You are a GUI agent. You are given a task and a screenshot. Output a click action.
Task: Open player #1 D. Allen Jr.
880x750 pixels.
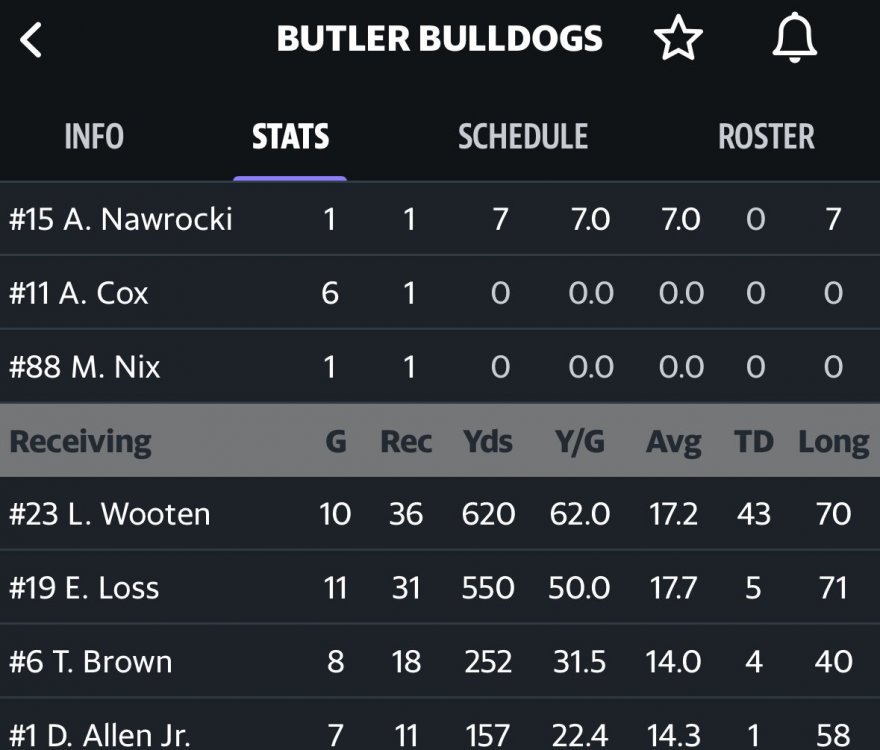click(103, 734)
